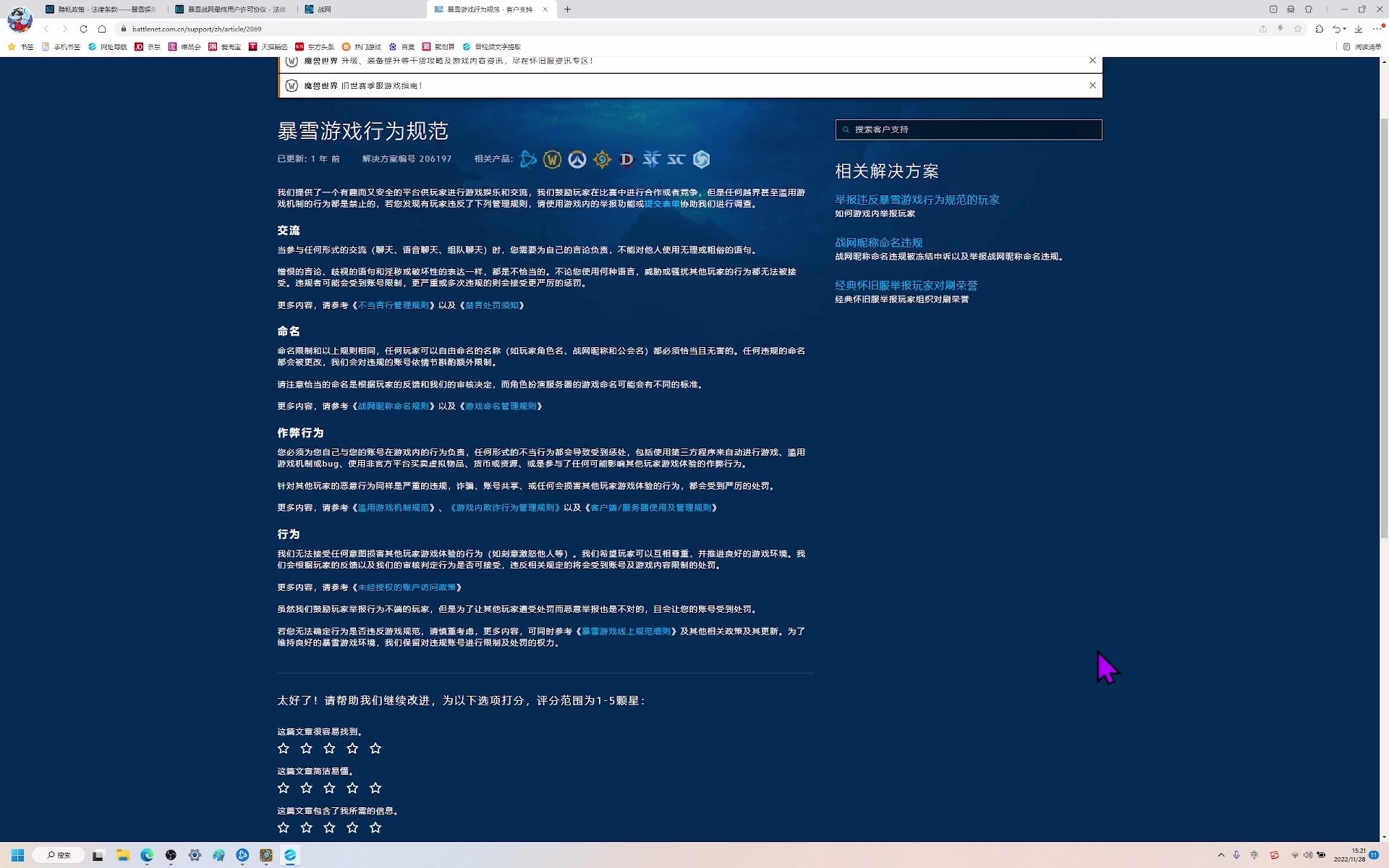Screen dimensions: 1389x868
Task: Click the Battle.net product icon
Action: tap(529, 159)
